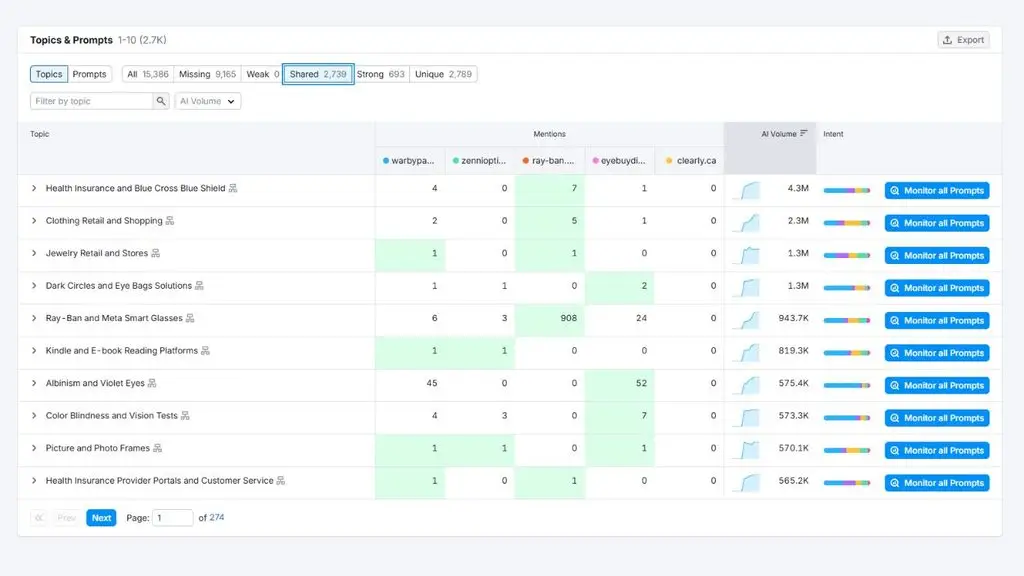Open the AI volume trend chart for Albinism and Violet Eyes

click(746, 385)
